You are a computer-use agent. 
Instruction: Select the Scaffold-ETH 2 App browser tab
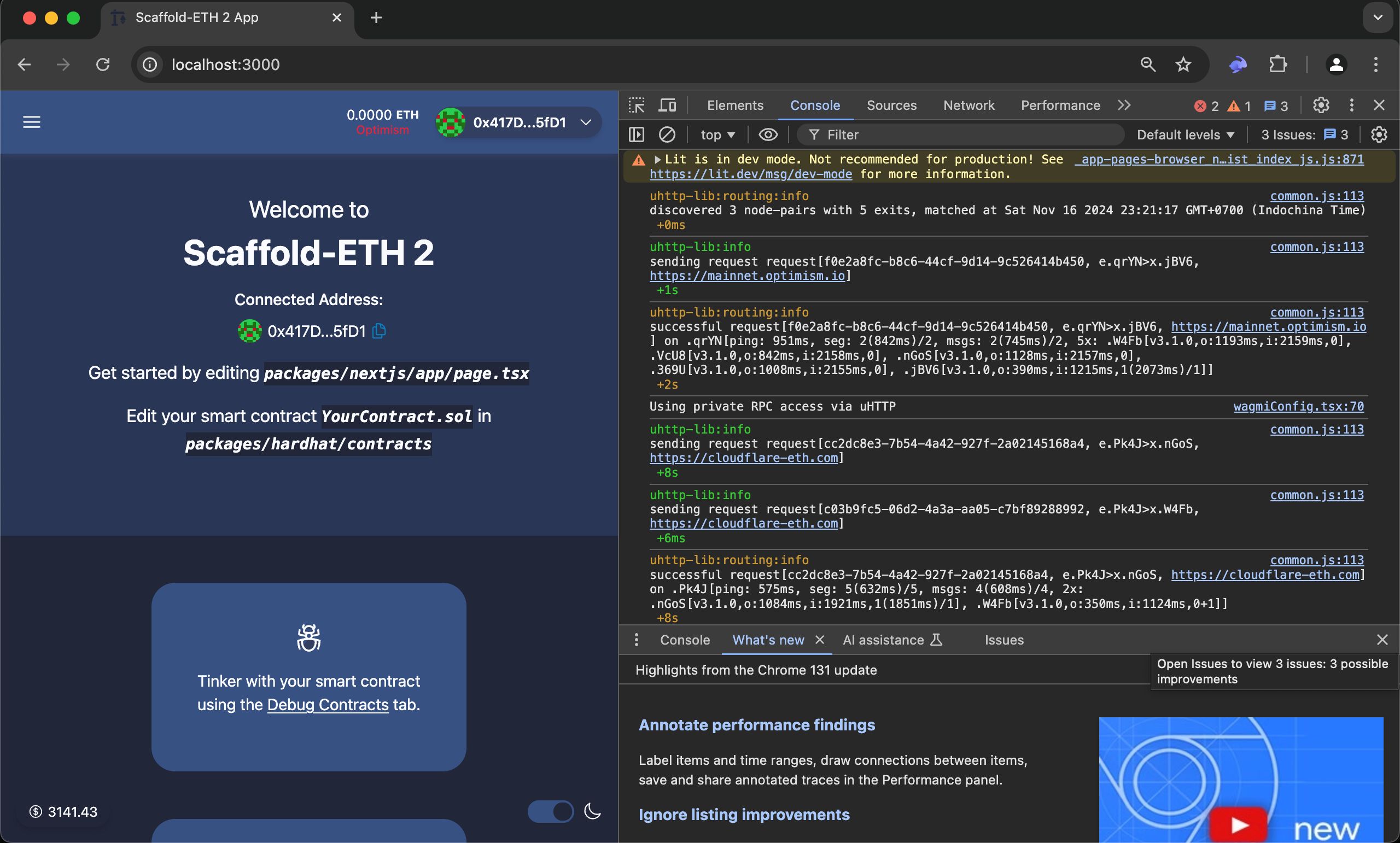click(227, 17)
